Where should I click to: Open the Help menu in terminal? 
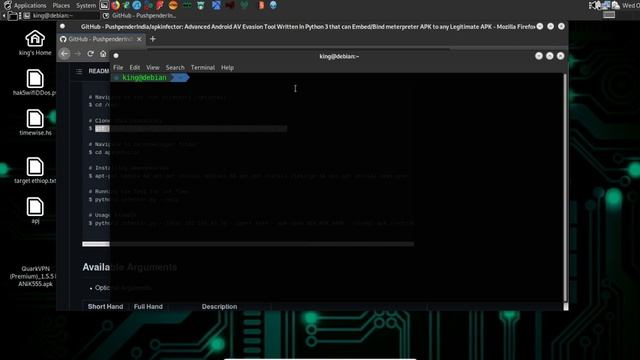pos(227,67)
